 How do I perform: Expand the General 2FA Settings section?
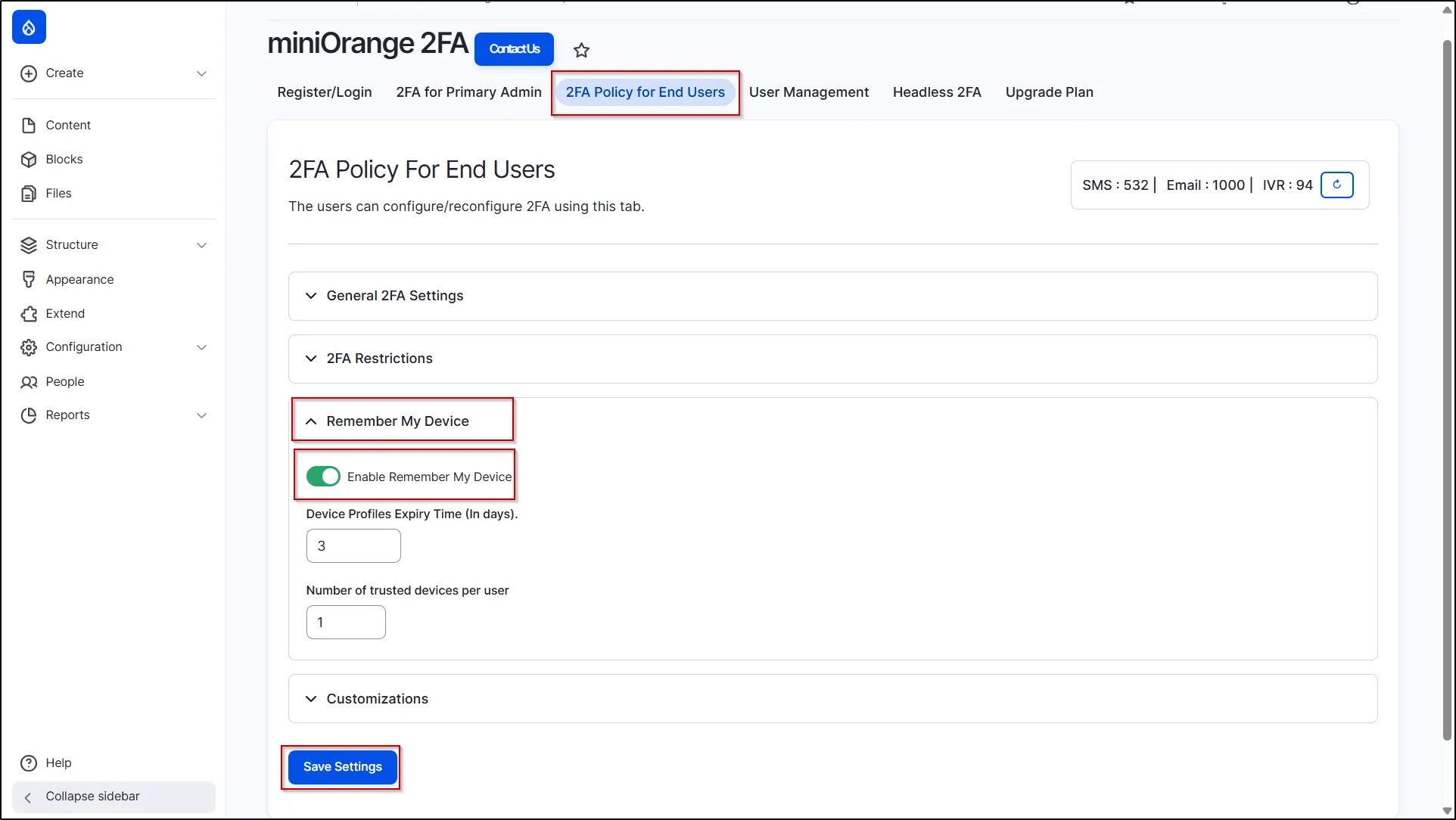coord(832,296)
